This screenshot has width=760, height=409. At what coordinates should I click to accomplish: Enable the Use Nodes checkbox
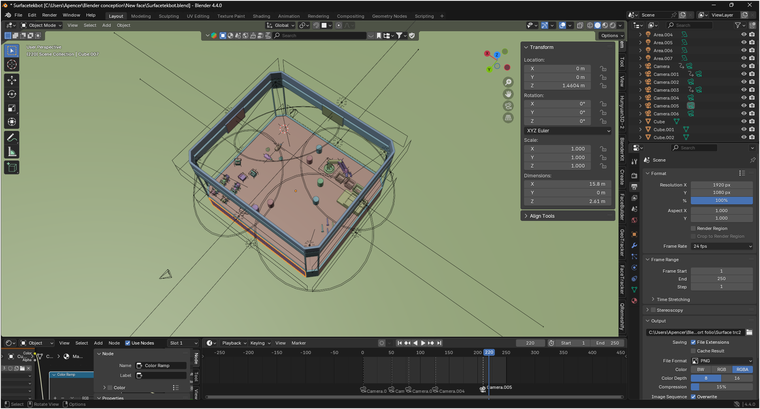tap(127, 343)
